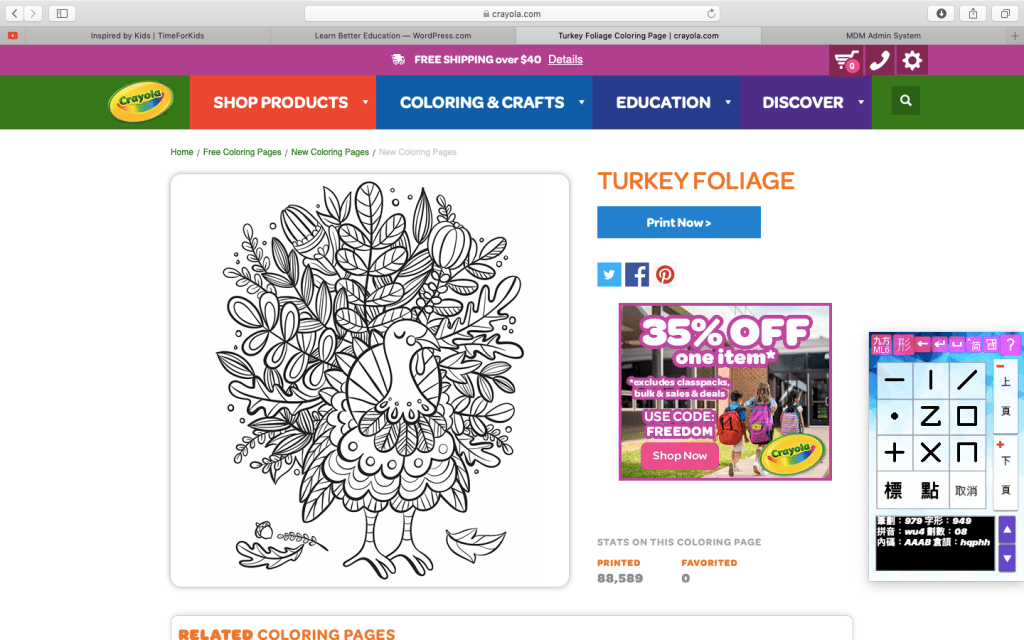Click the phone contact icon

(x=880, y=60)
